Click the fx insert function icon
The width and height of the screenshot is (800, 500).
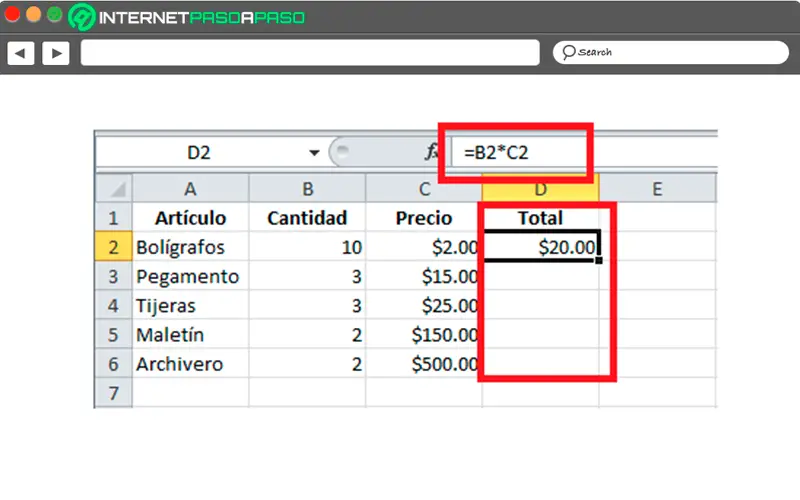[432, 152]
